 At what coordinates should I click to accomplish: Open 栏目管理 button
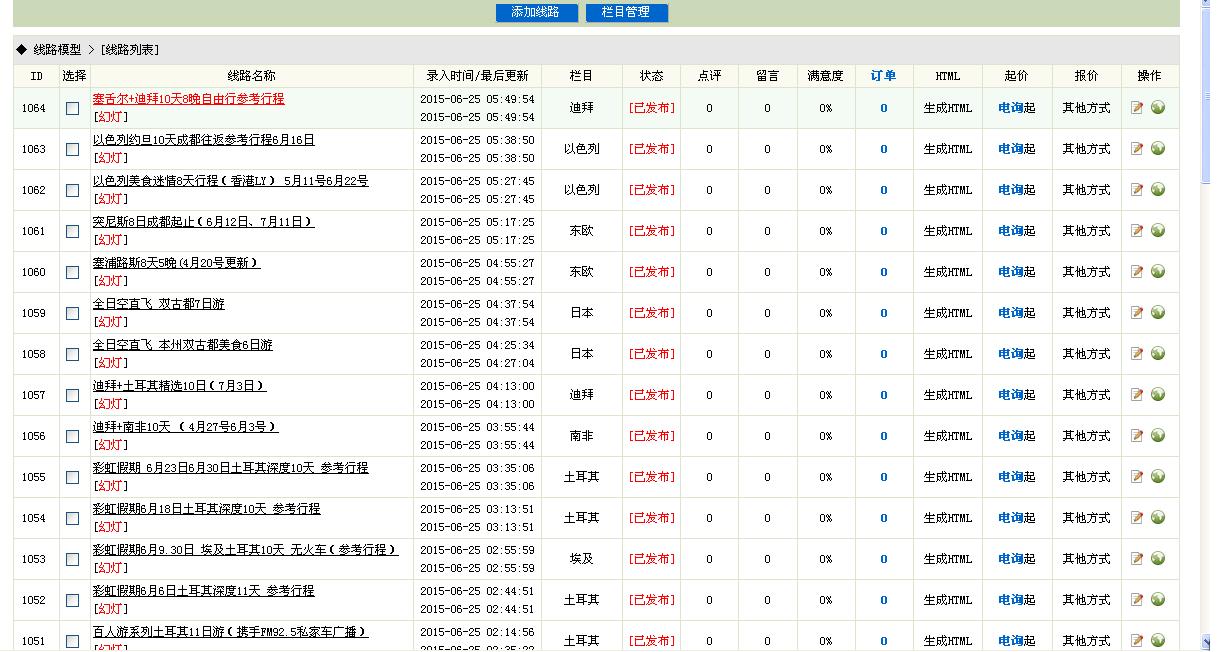pos(626,13)
